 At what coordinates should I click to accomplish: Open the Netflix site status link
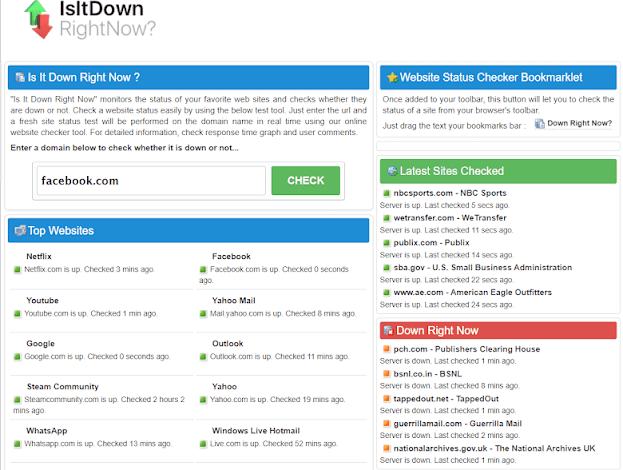[x=39, y=257]
